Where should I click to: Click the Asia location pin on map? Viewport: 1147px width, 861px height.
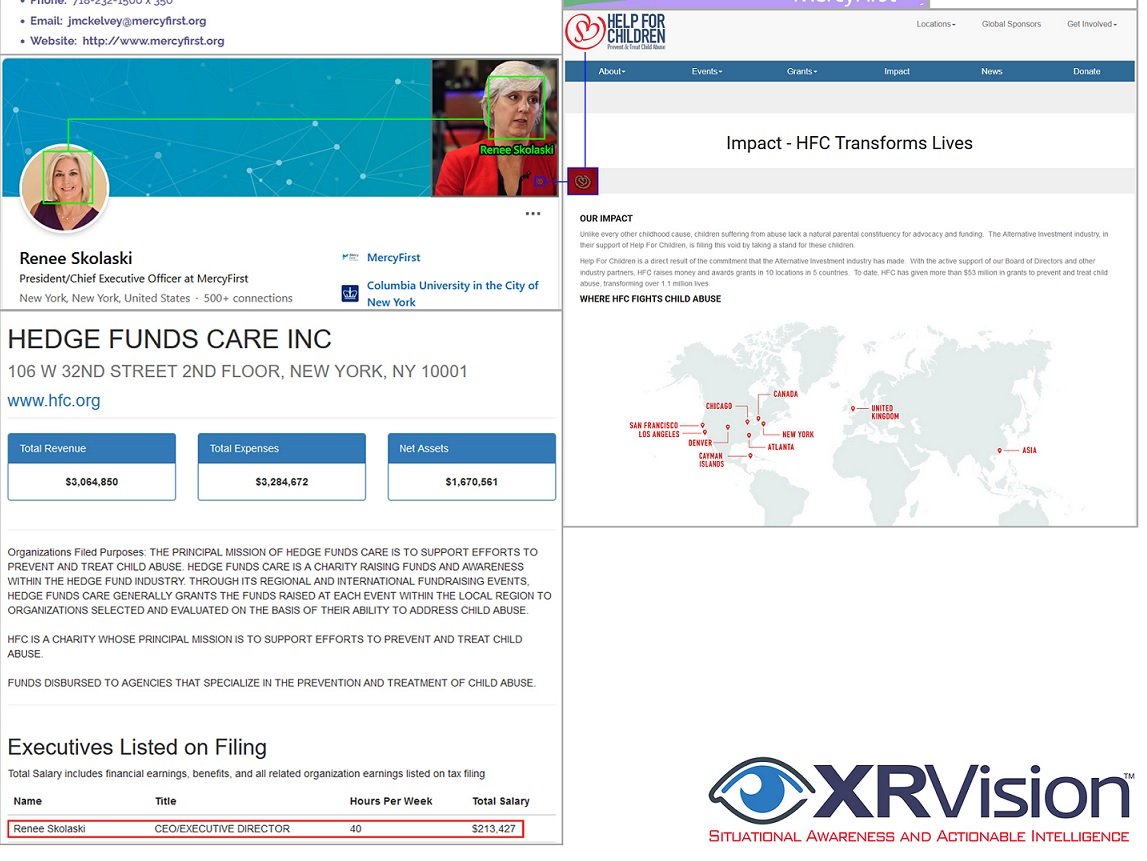[999, 450]
